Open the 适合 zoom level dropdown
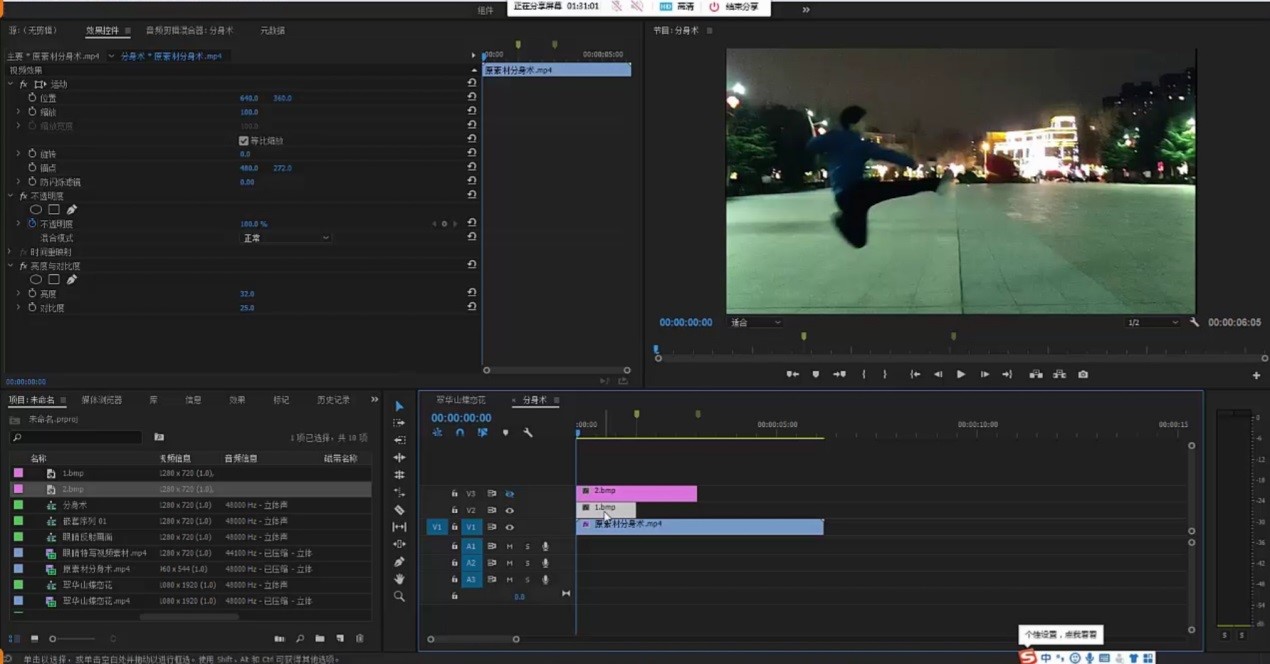 755,323
